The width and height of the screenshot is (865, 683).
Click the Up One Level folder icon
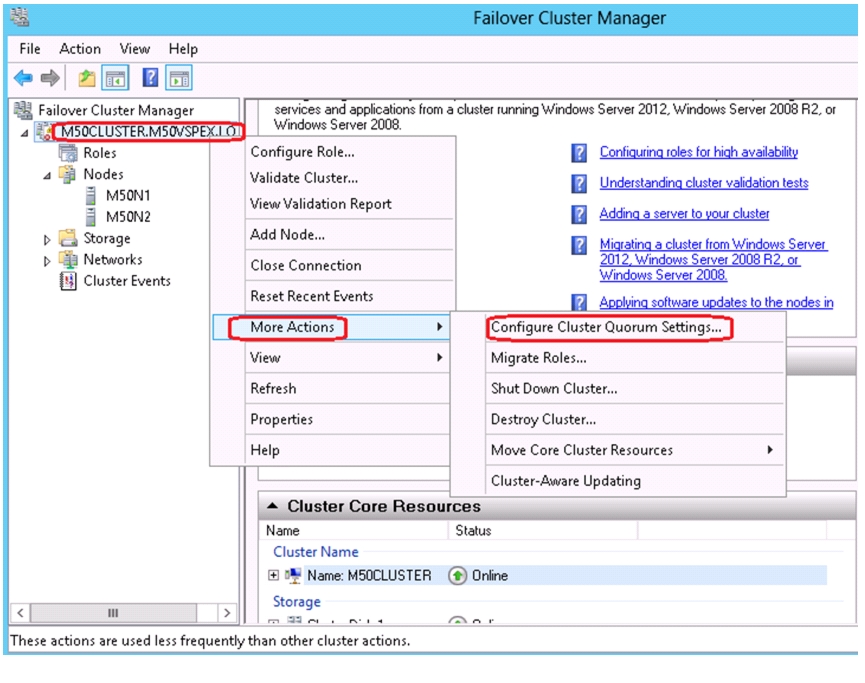(x=87, y=78)
